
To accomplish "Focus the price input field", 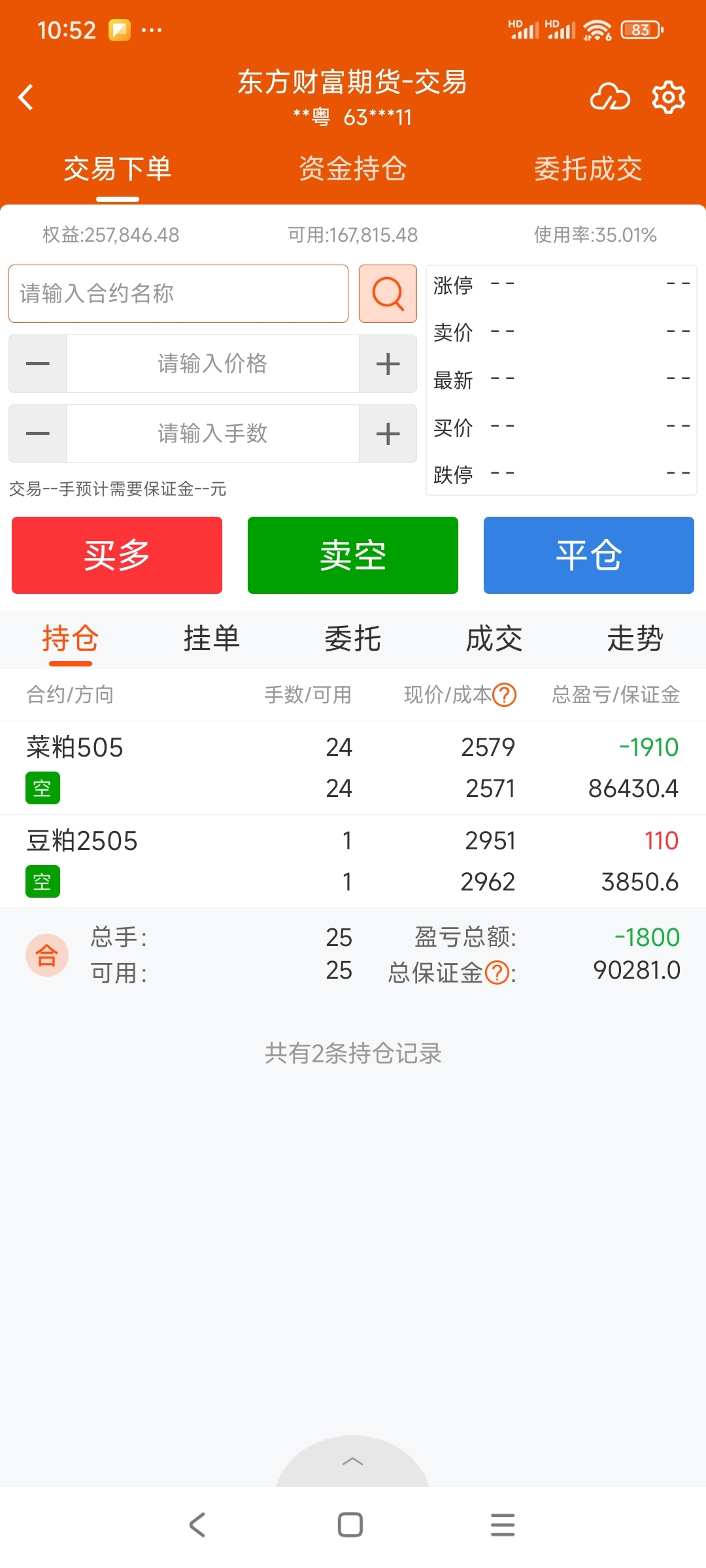I will coord(212,364).
